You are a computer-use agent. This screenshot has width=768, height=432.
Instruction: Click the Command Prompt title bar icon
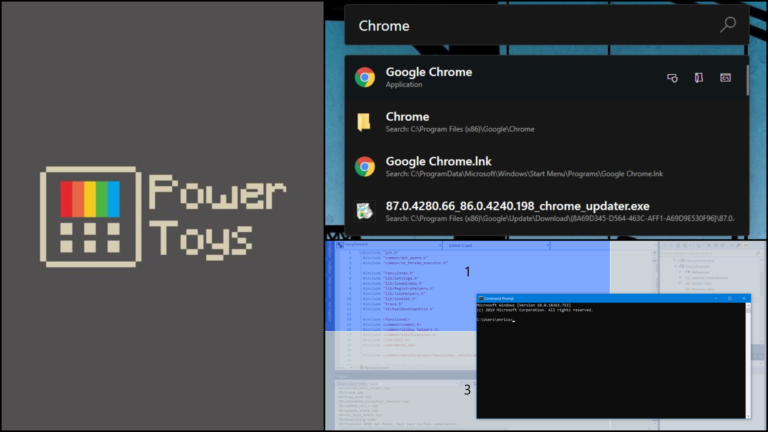481,298
